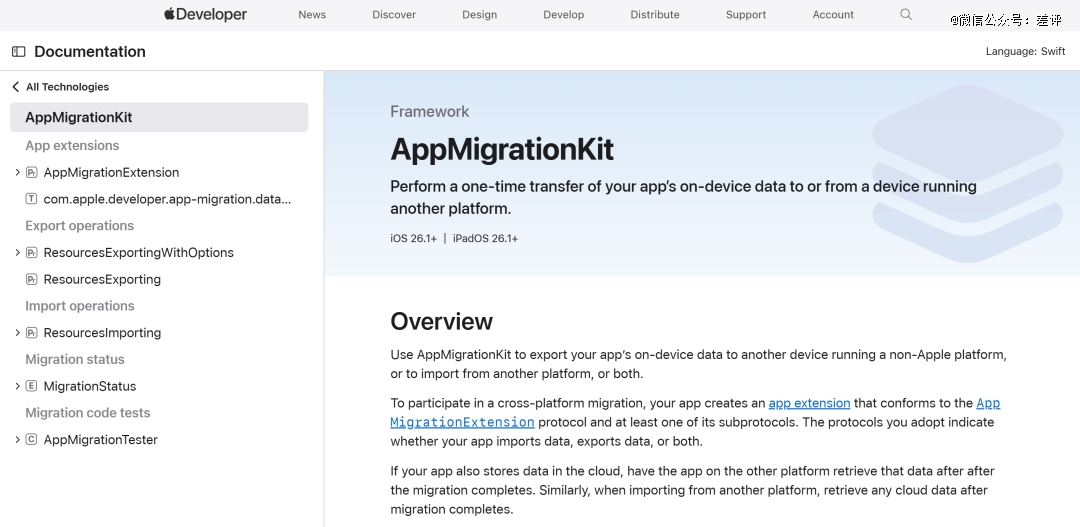Click the MigrationStatus enum icon
This screenshot has height=527, width=1080.
point(32,387)
